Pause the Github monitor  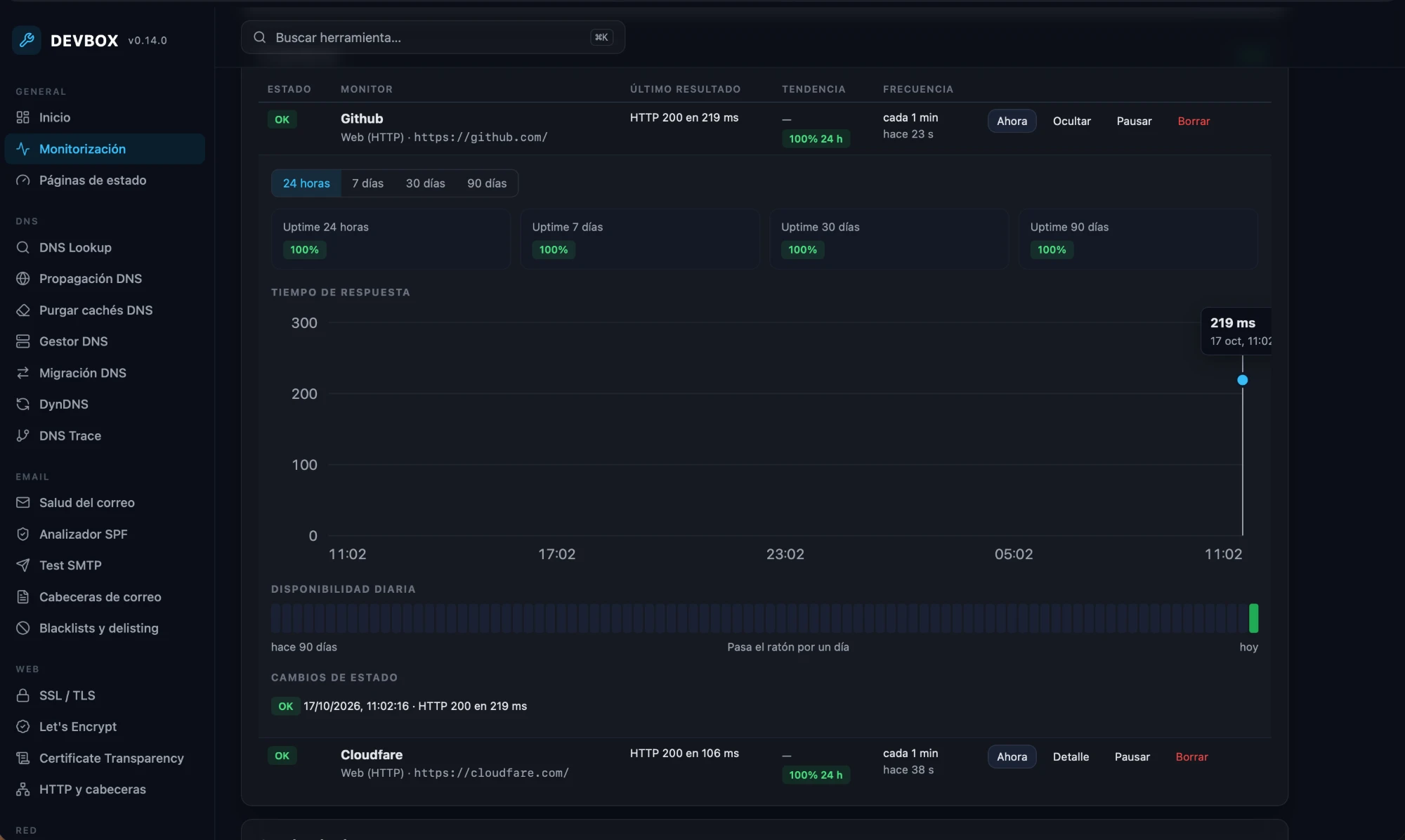point(1134,121)
